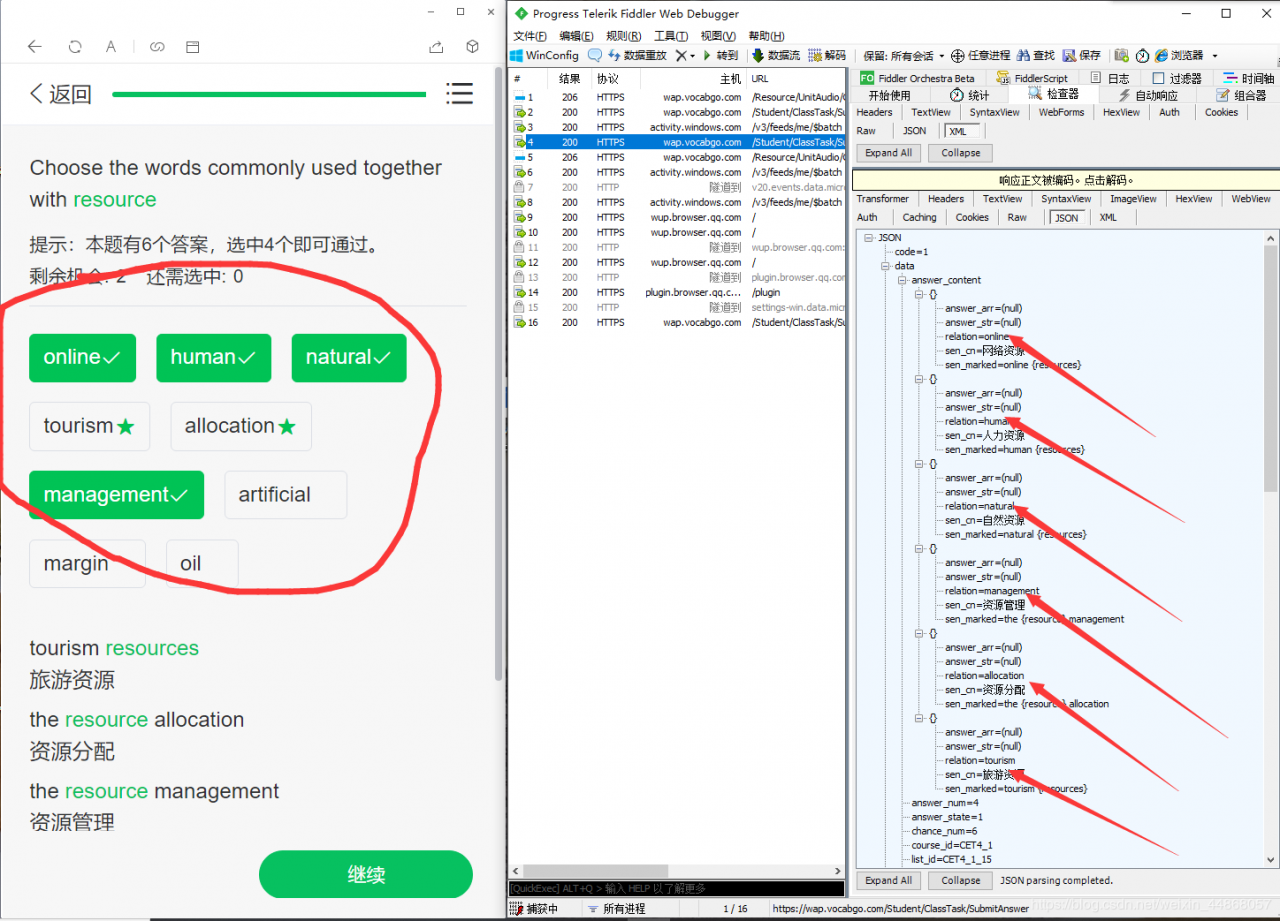The height and width of the screenshot is (921, 1280).
Task: Click the 'relation=allocation' tree row
Action: [984, 676]
